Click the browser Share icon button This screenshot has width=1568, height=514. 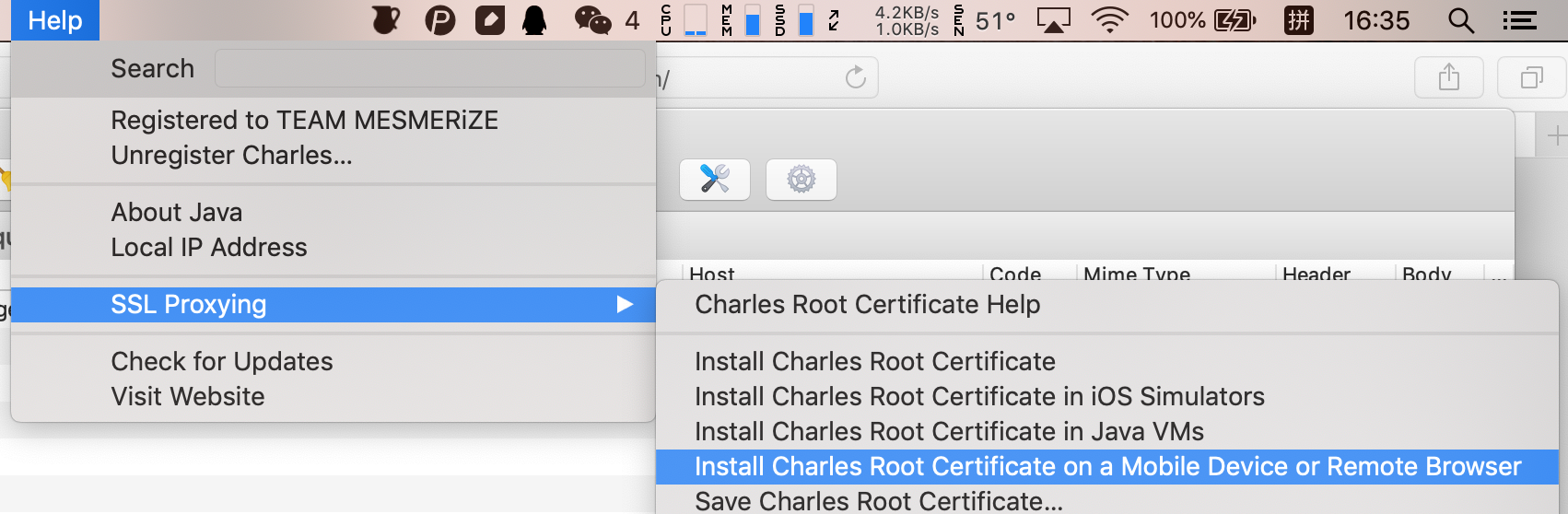pos(1449,77)
